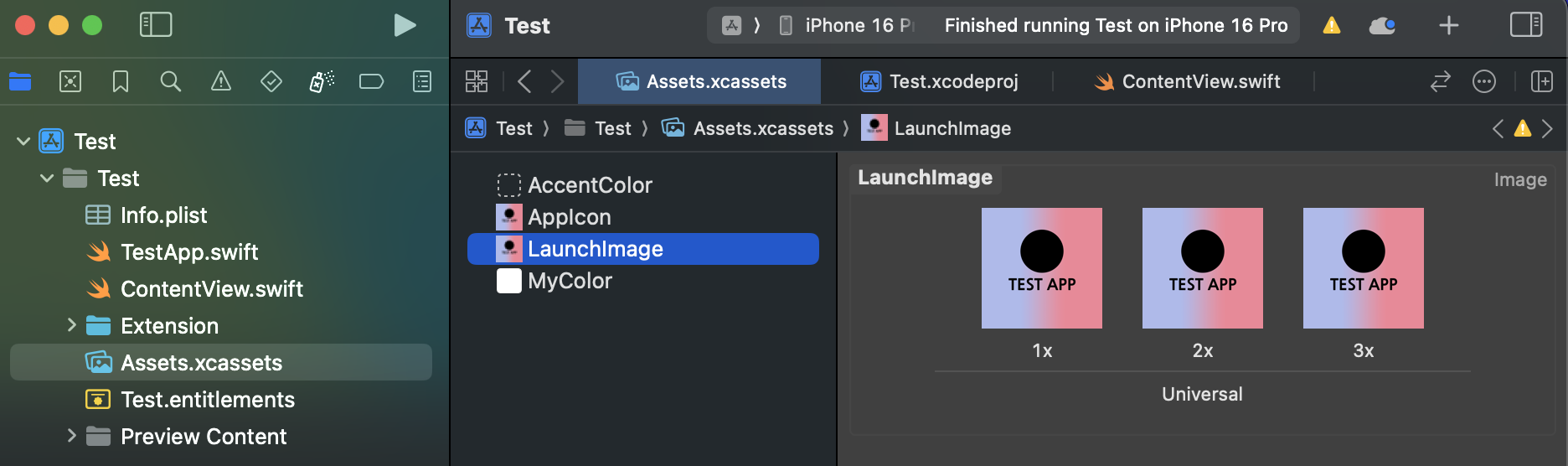The height and width of the screenshot is (466, 1568).
Task: Show the issue navigator
Action: (x=221, y=81)
